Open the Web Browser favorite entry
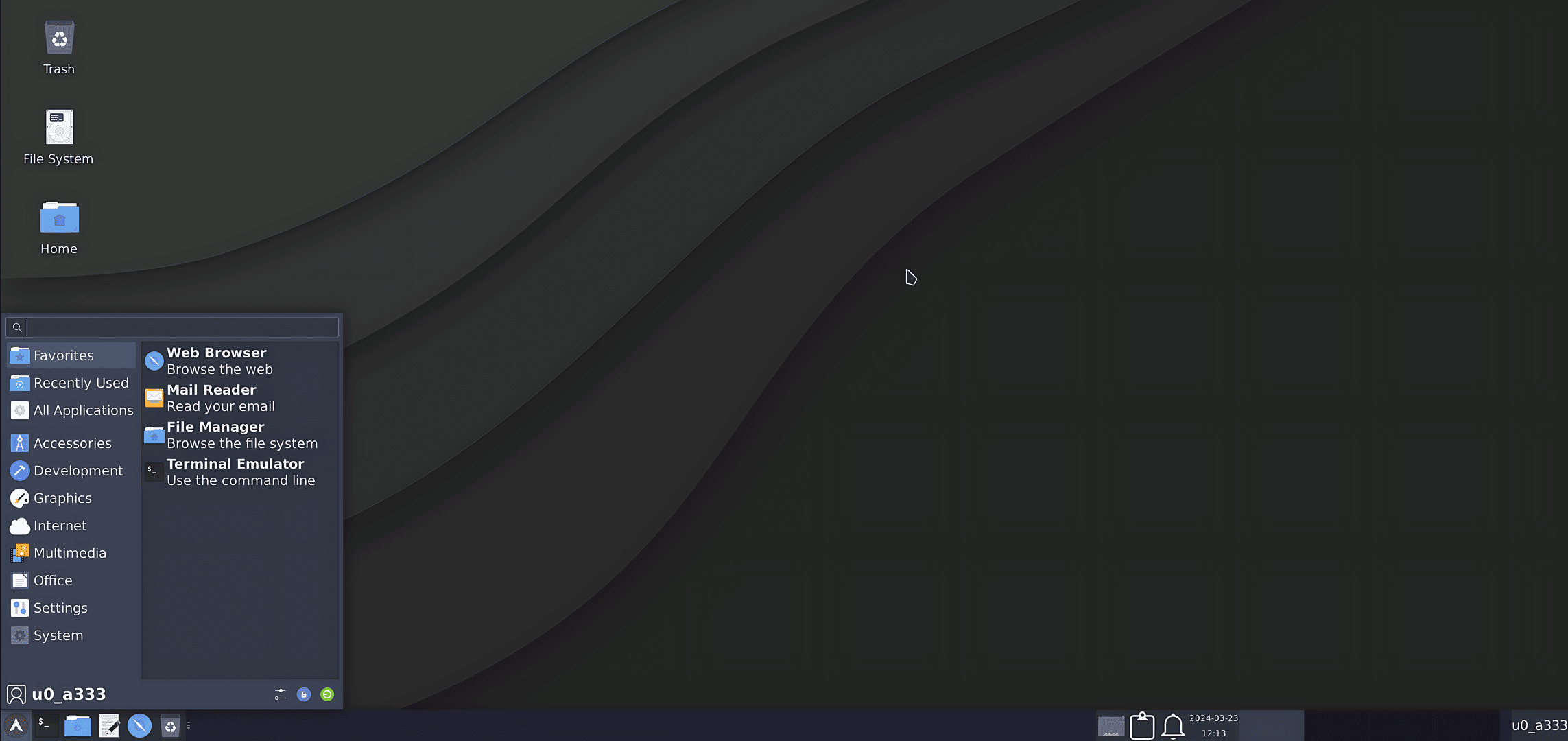Image resolution: width=1568 pixels, height=741 pixels. [219, 361]
